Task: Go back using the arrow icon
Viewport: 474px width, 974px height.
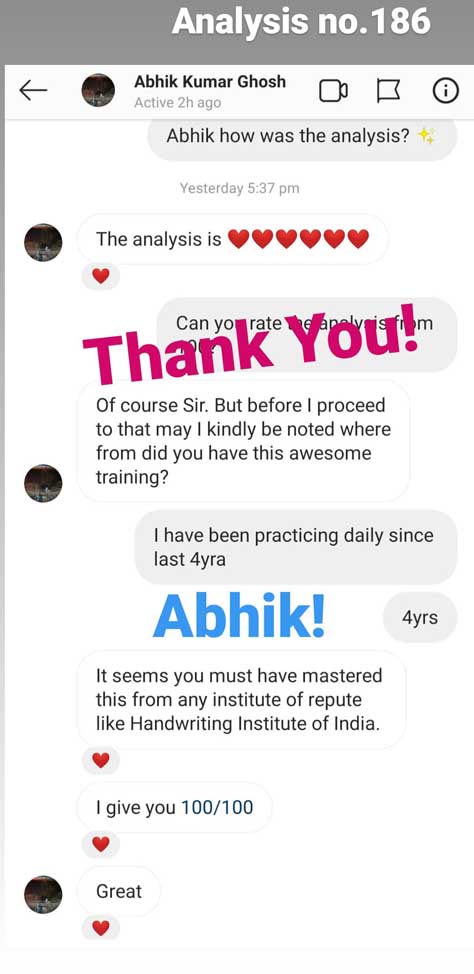Action: point(34,91)
